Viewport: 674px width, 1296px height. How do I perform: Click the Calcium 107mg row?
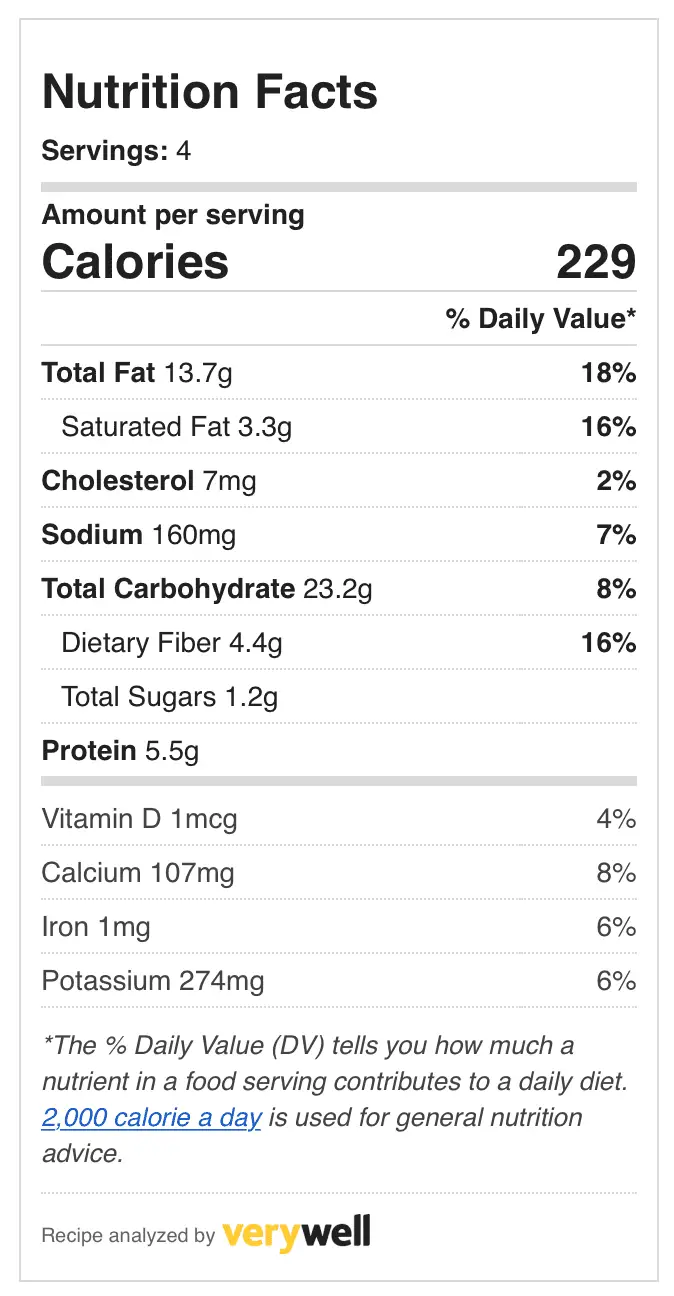tap(339, 873)
